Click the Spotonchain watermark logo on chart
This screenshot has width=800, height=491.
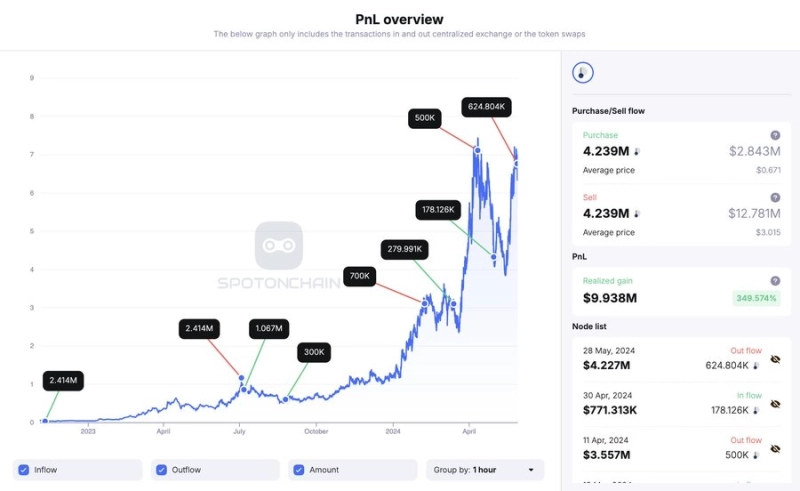278,246
